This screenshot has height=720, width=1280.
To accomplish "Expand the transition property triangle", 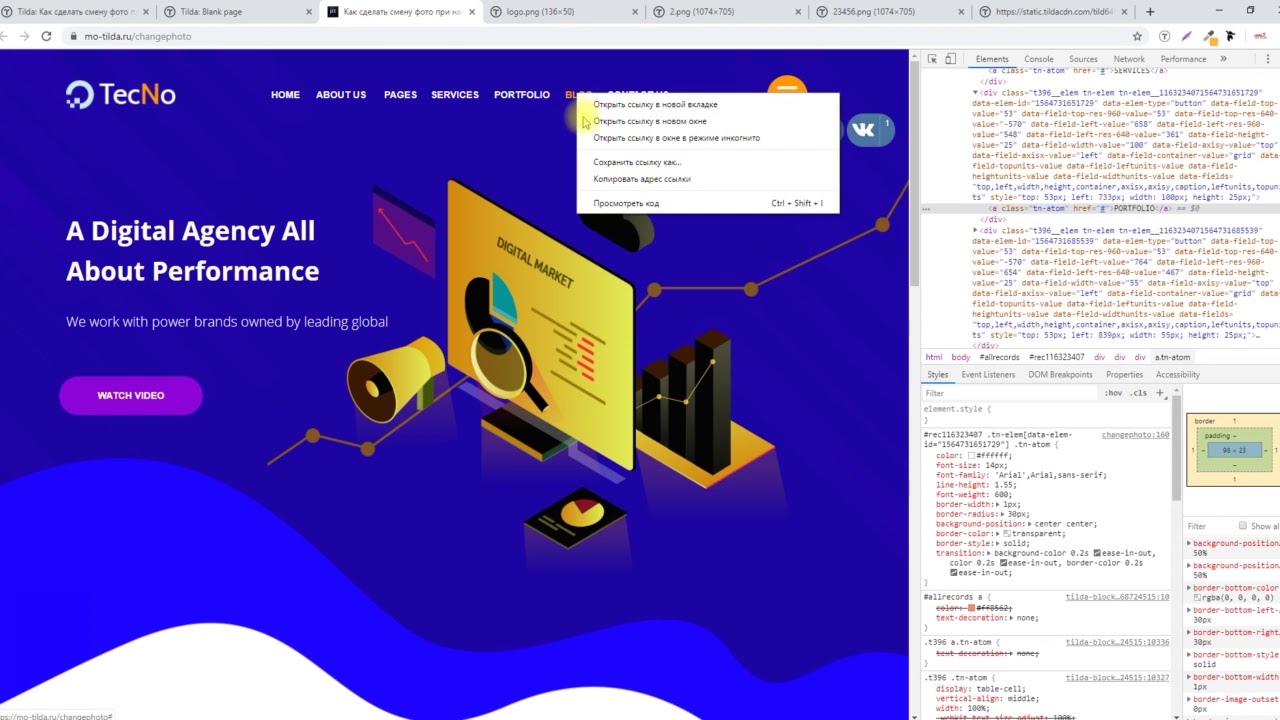I will pos(990,553).
